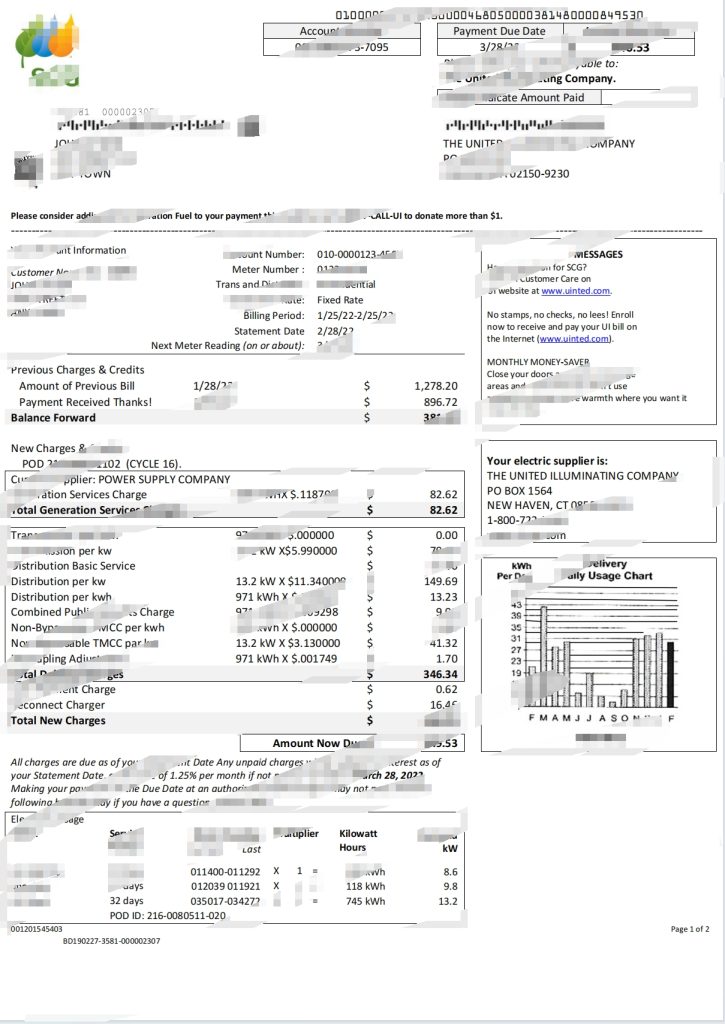Click the payment amount '896.72'
The height and width of the screenshot is (1024, 725).
[441, 402]
